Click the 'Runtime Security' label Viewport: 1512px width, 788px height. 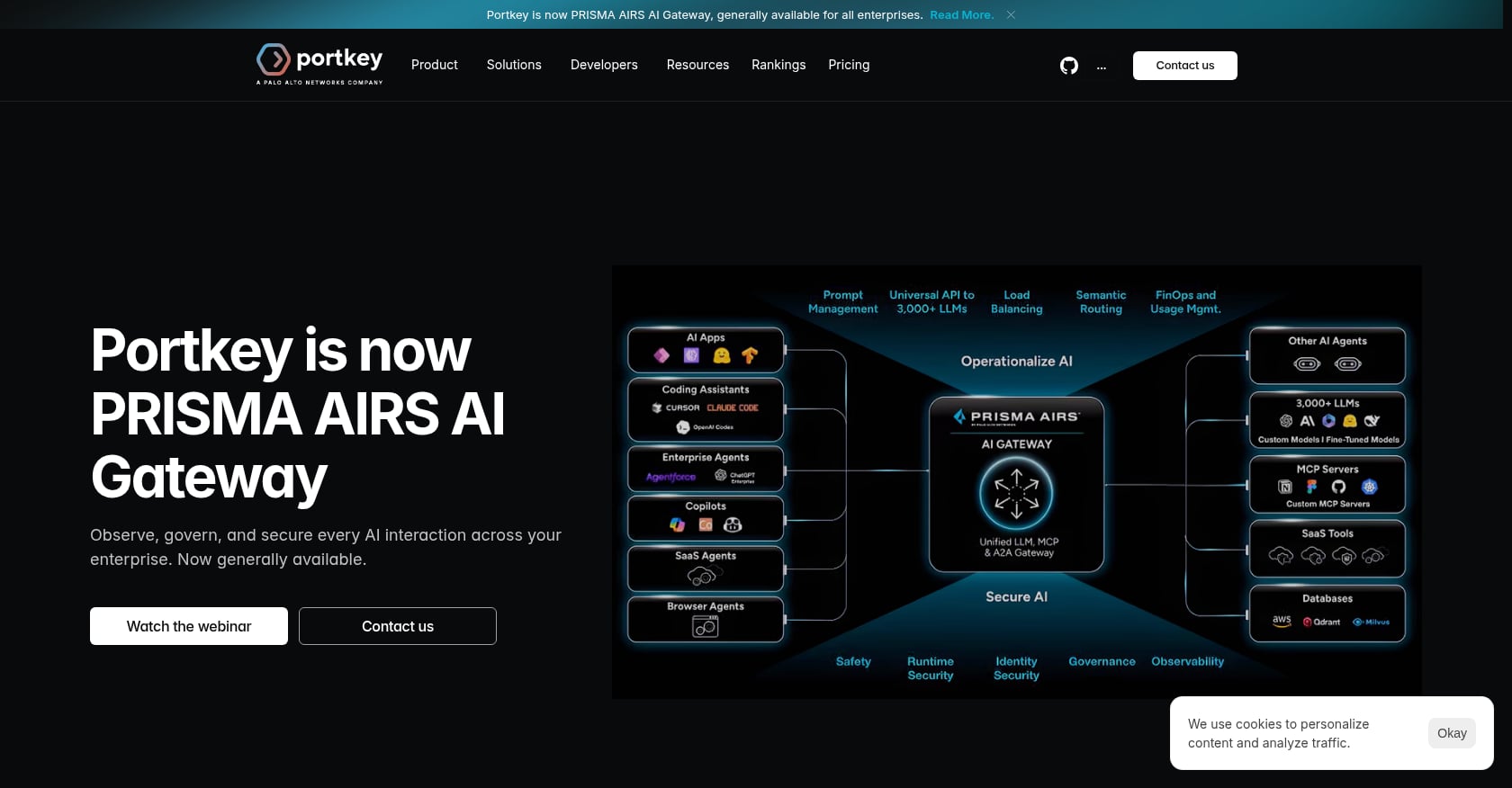point(930,668)
